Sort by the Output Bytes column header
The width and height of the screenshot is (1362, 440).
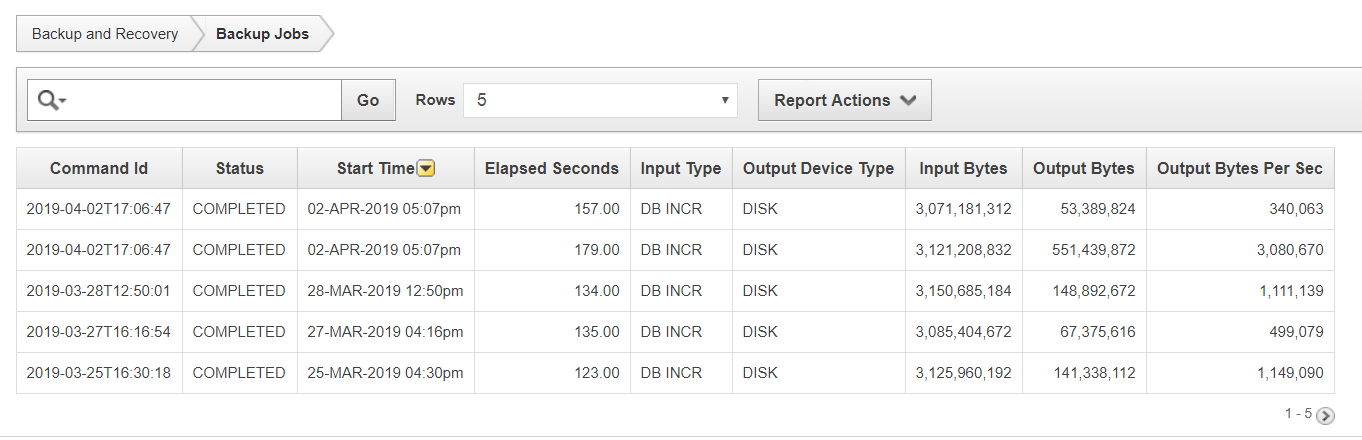click(1083, 168)
